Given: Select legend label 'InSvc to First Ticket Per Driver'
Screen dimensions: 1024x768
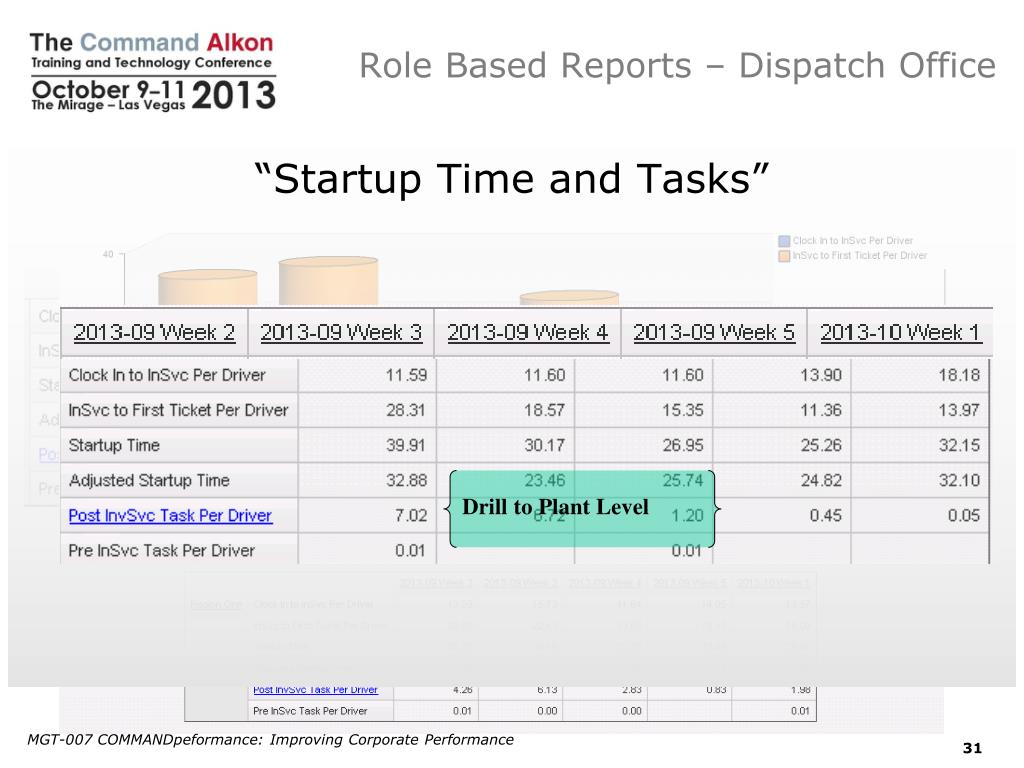Looking at the screenshot, I should pyautogui.click(x=859, y=255).
